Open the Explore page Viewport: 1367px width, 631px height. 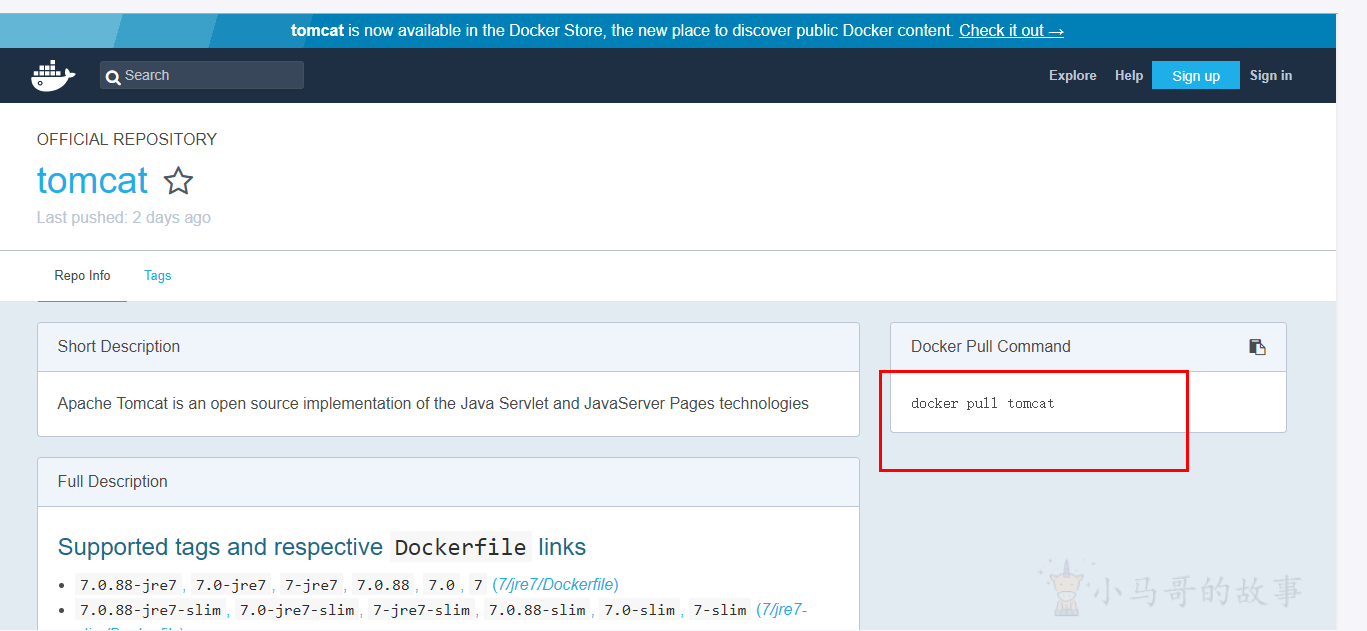click(x=1072, y=75)
